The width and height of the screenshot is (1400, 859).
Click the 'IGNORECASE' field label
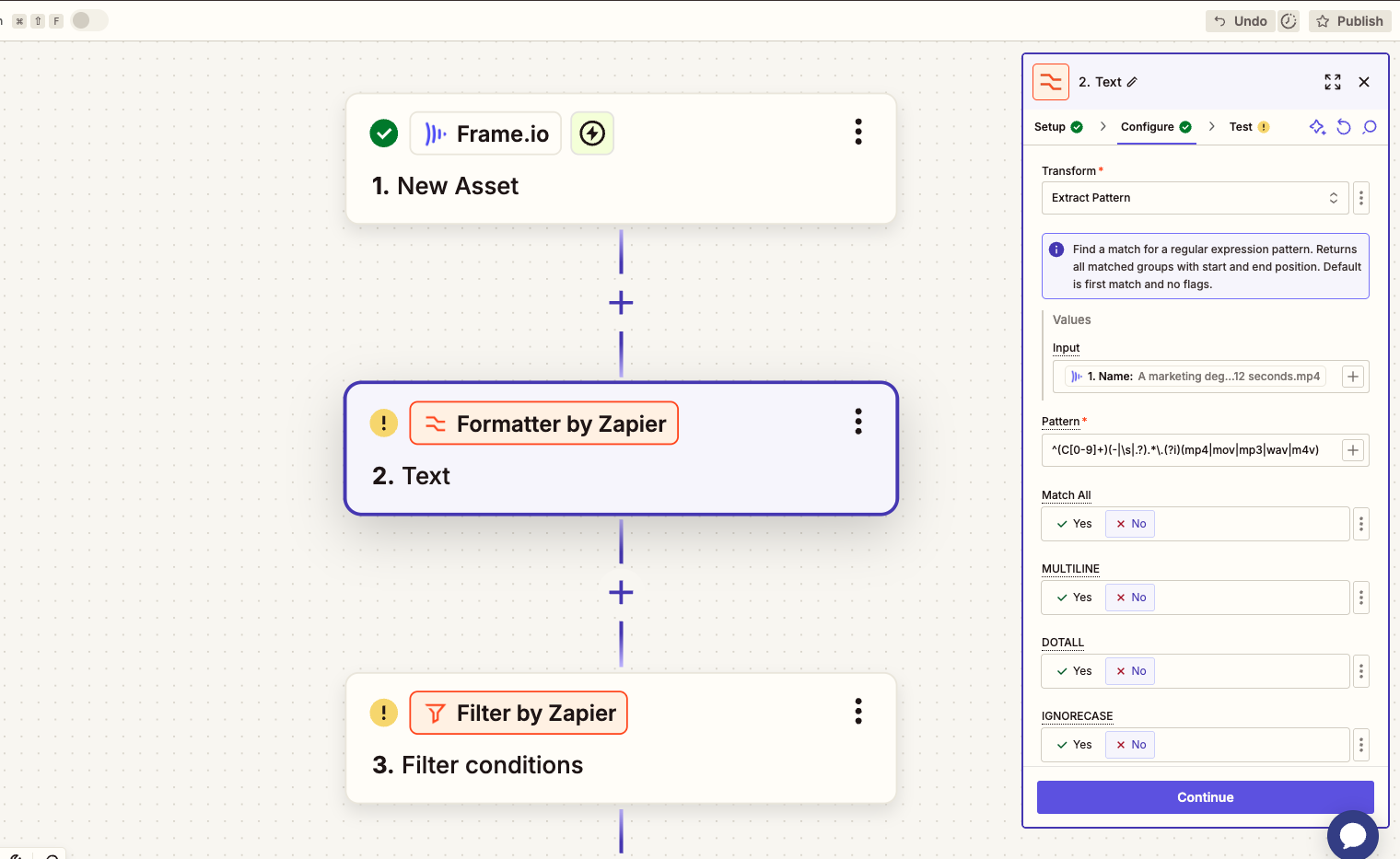point(1078,716)
